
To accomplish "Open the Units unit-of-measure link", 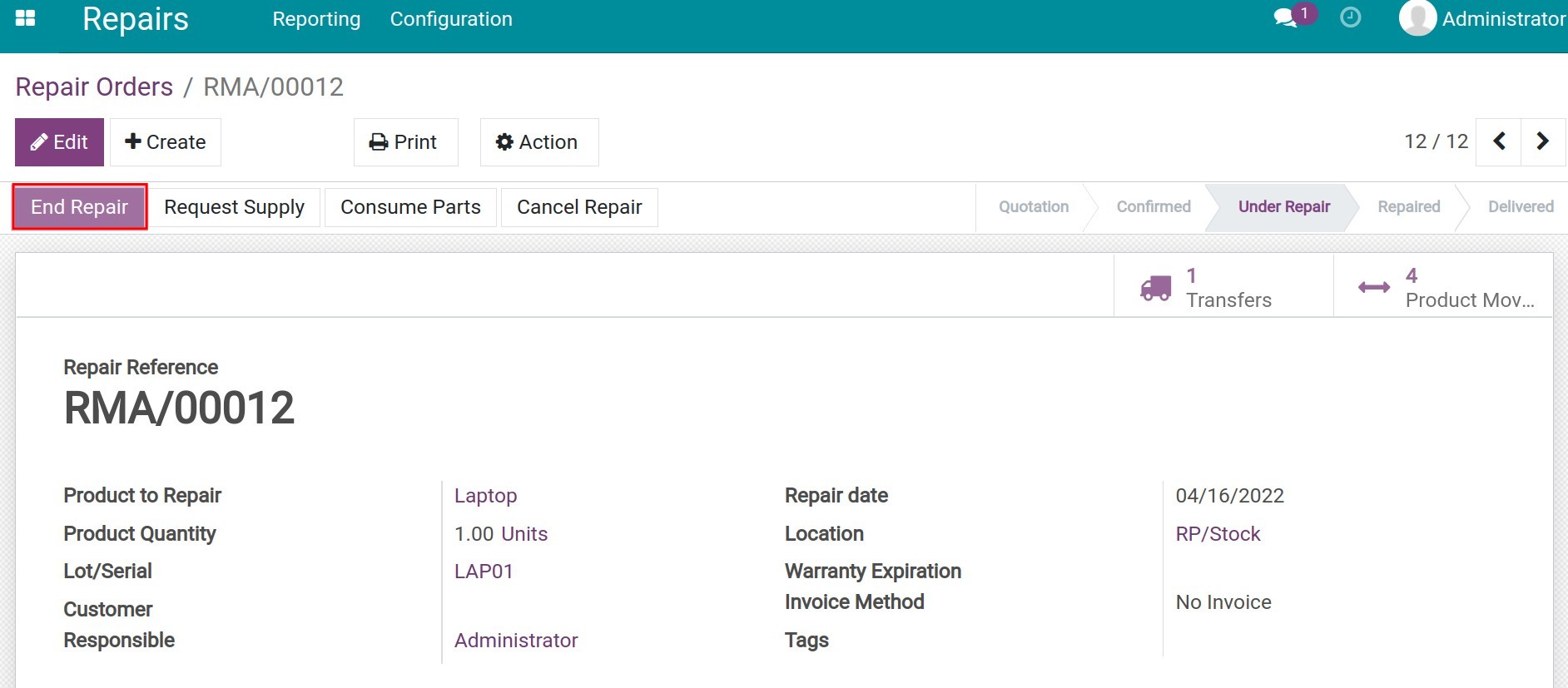I will 524,534.
